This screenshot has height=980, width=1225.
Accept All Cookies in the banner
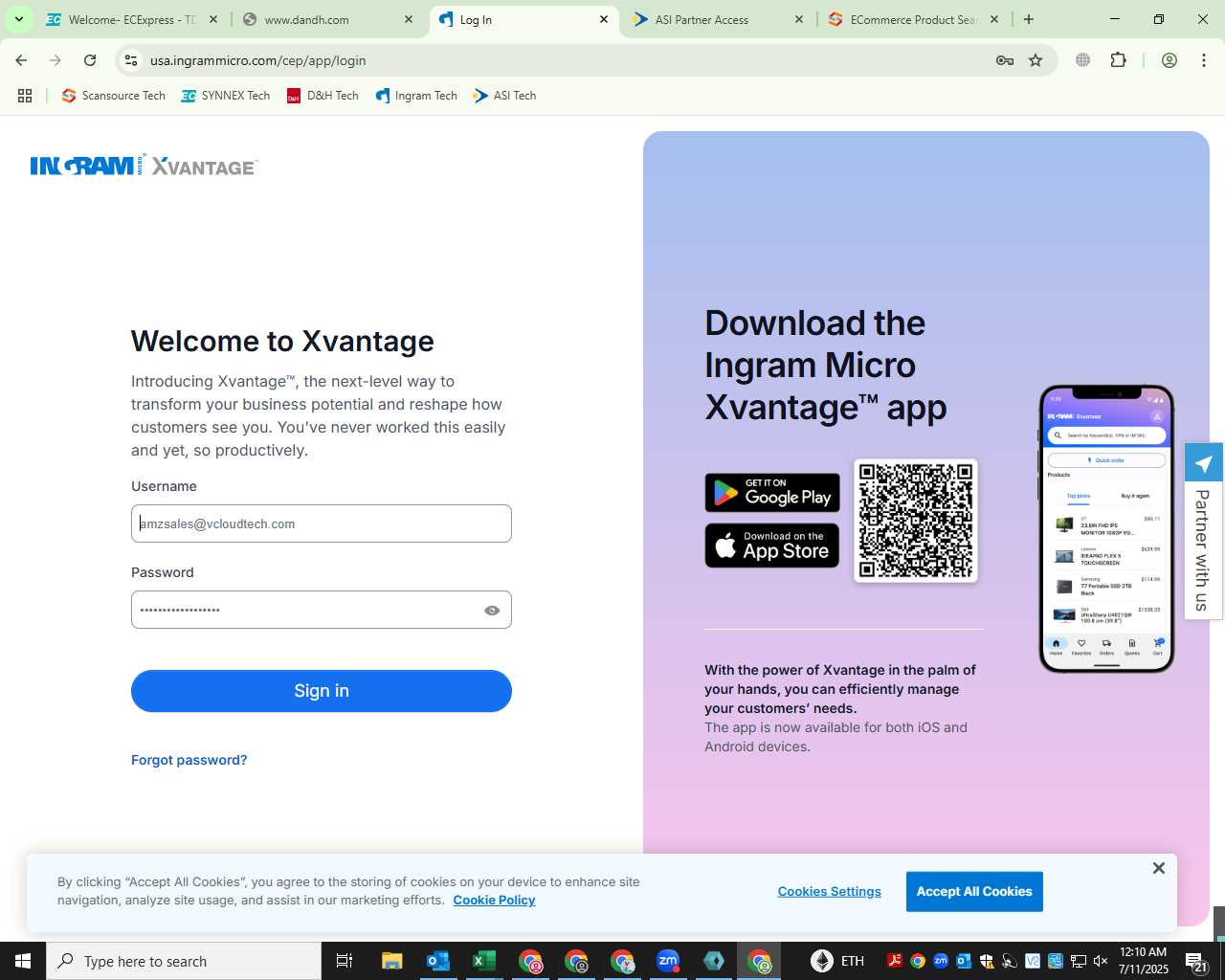pyautogui.click(x=974, y=891)
